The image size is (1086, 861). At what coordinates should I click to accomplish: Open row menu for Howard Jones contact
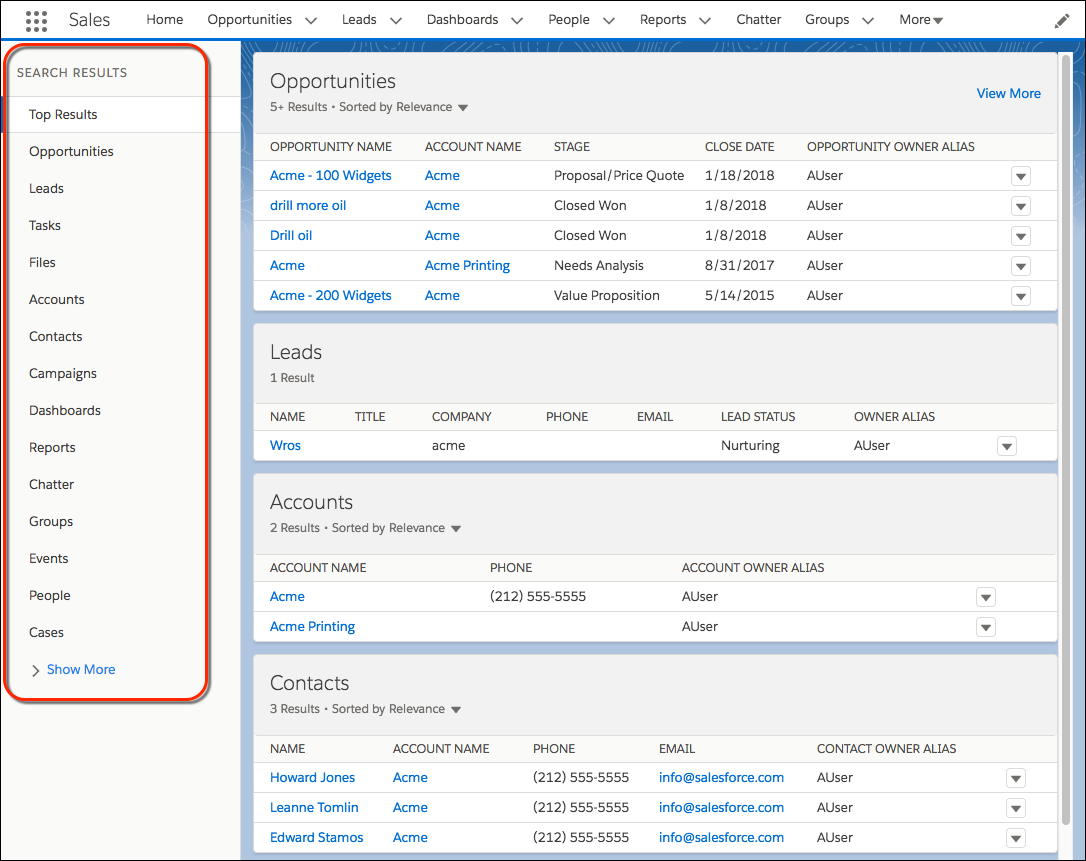coord(1015,779)
